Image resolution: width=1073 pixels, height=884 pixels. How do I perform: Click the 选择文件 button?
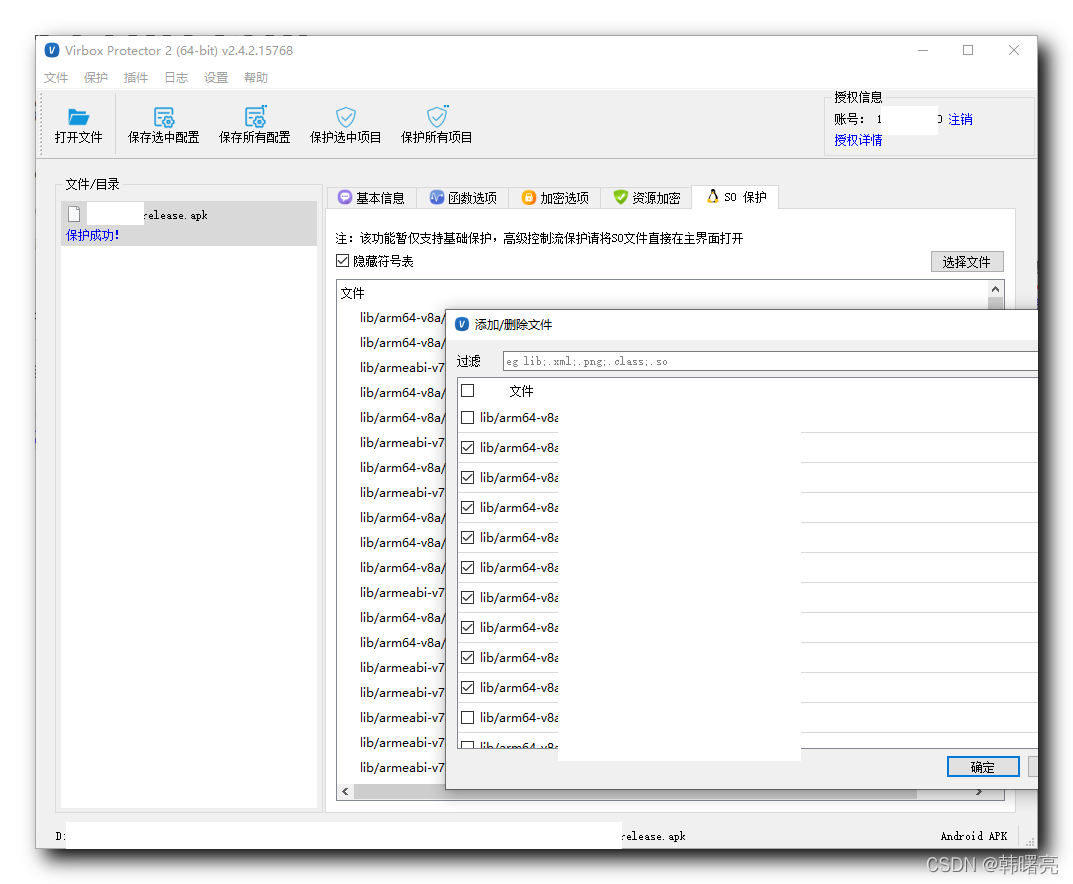(x=967, y=262)
